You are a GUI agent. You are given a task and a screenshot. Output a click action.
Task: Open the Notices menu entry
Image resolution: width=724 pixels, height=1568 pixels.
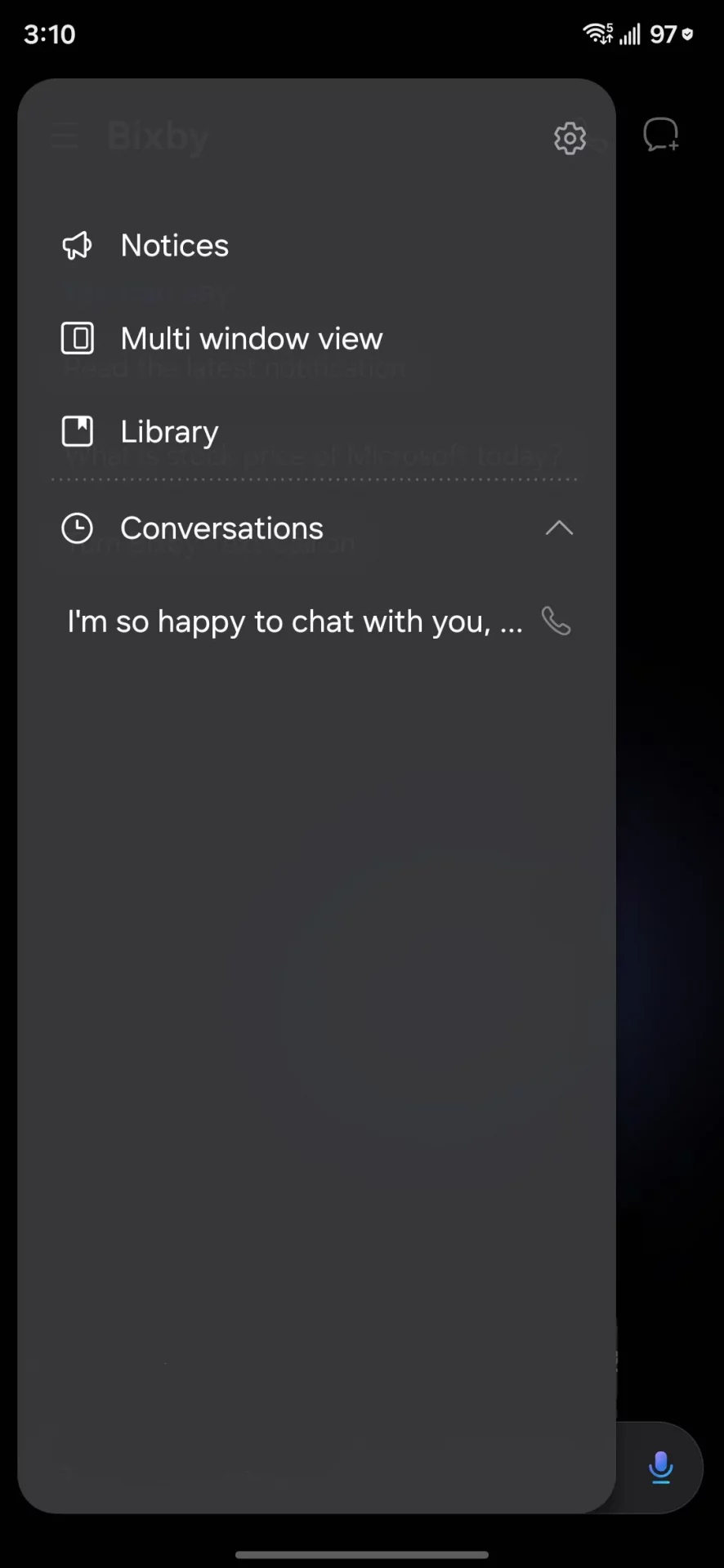pos(316,245)
